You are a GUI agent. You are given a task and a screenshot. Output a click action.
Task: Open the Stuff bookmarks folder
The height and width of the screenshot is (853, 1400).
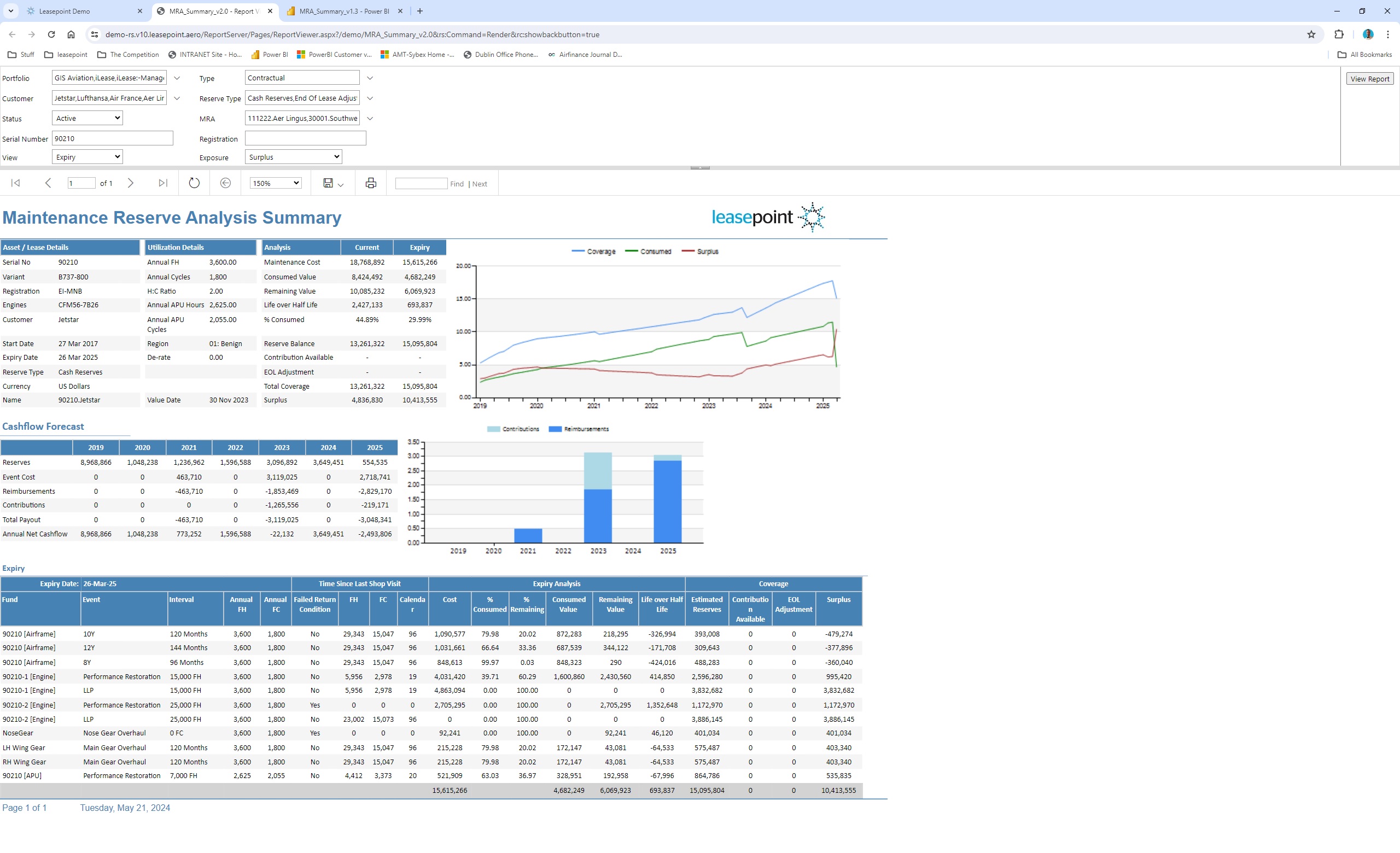(21, 55)
